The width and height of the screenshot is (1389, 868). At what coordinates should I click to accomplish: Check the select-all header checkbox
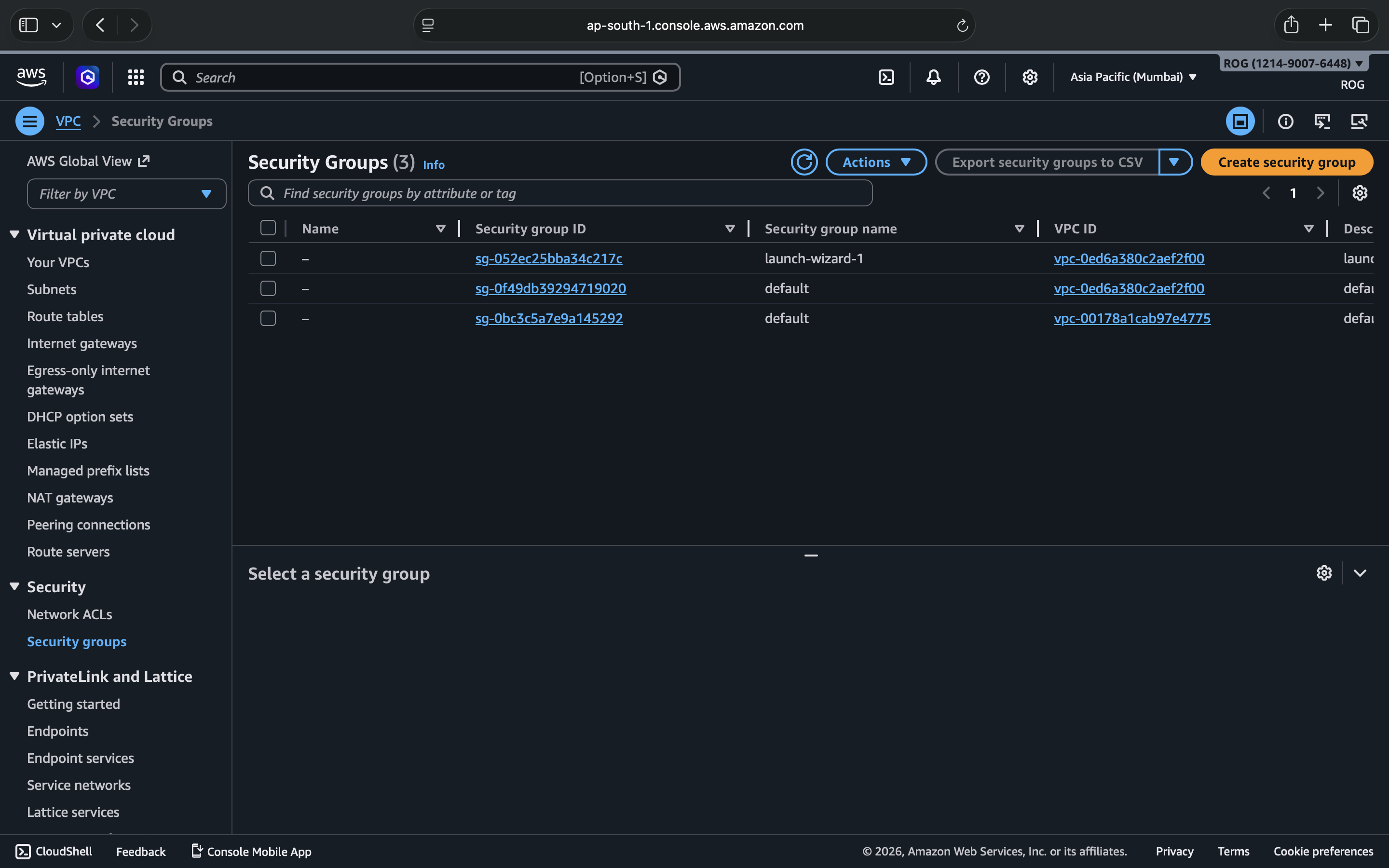[x=268, y=228]
